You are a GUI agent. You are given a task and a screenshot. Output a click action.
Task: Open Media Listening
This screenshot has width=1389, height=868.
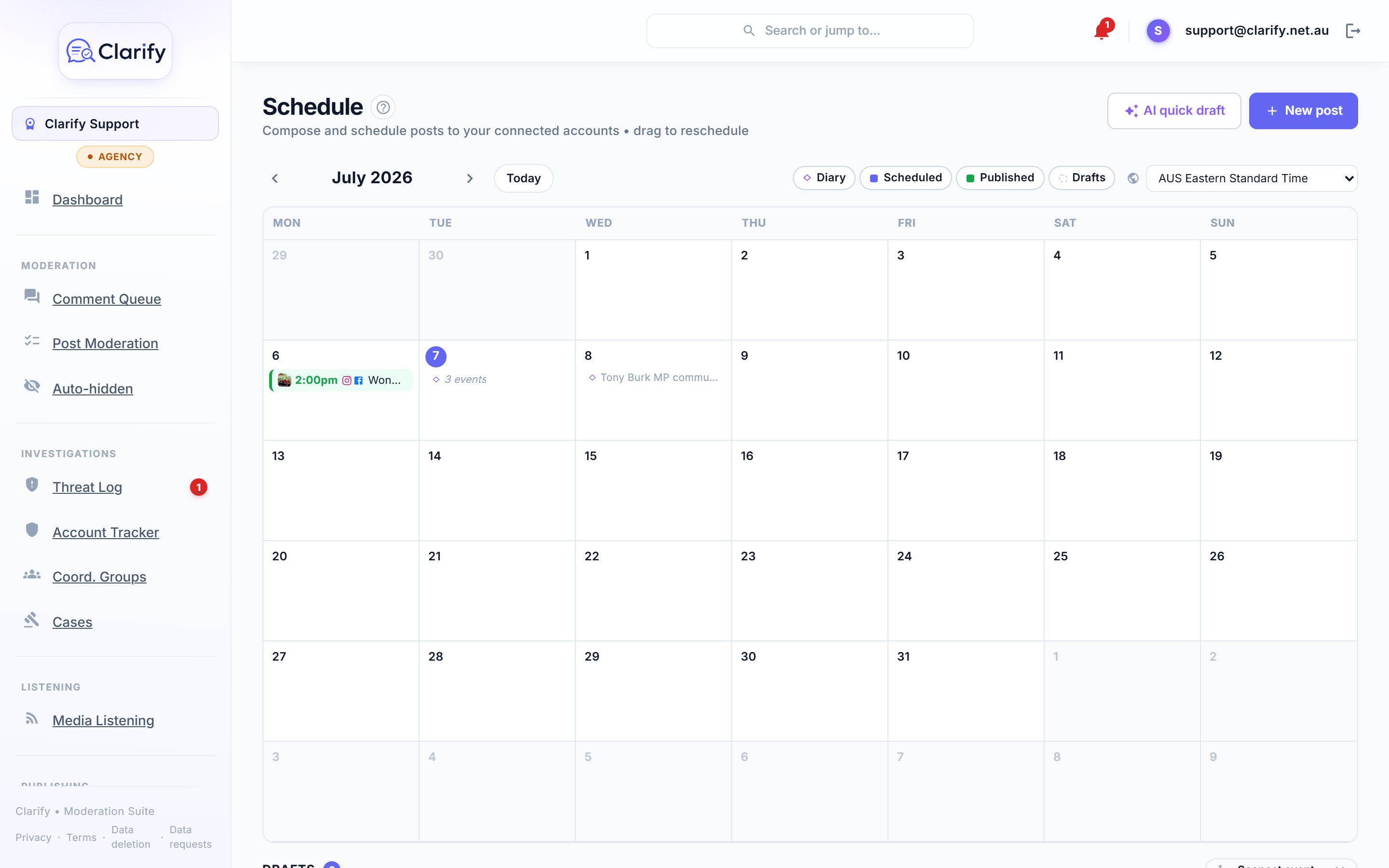pyautogui.click(x=103, y=720)
